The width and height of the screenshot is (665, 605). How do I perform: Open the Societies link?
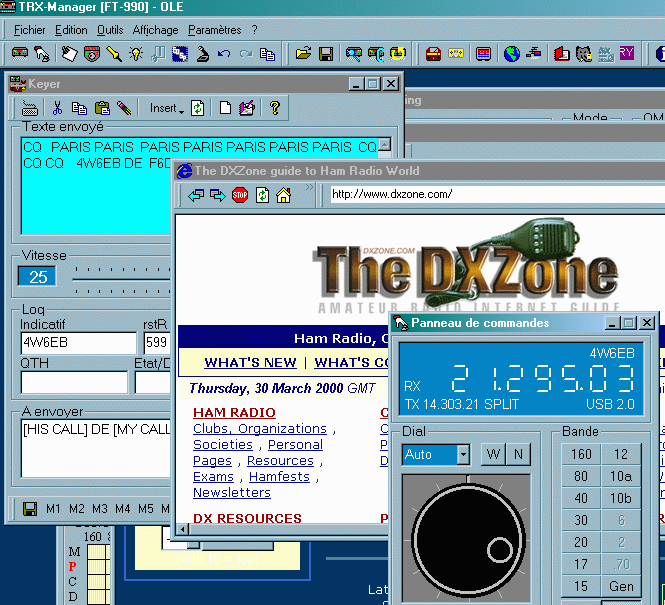click(x=223, y=445)
